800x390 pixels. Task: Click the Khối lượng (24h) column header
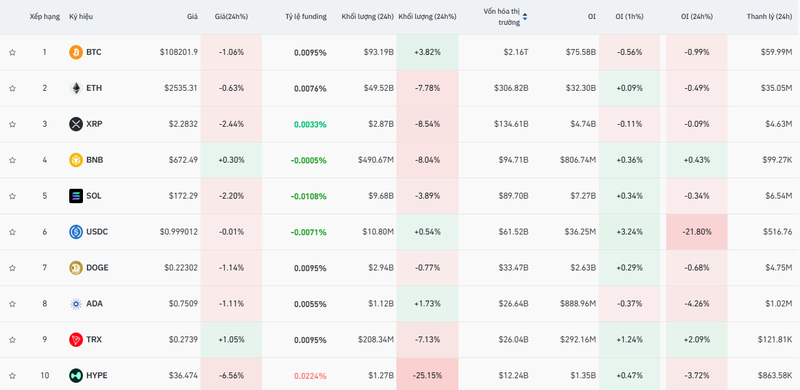pos(367,16)
